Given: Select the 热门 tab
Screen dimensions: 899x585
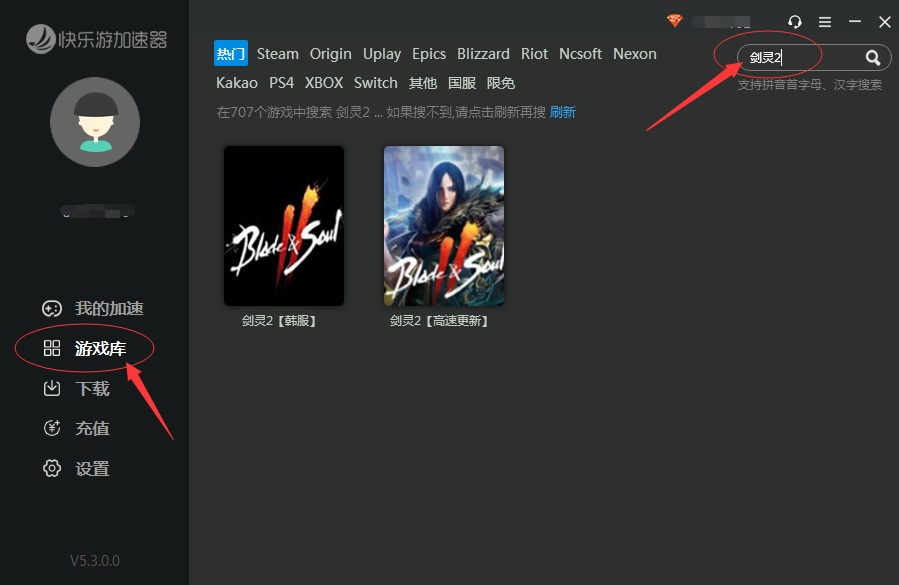Looking at the screenshot, I should click(x=230, y=53).
